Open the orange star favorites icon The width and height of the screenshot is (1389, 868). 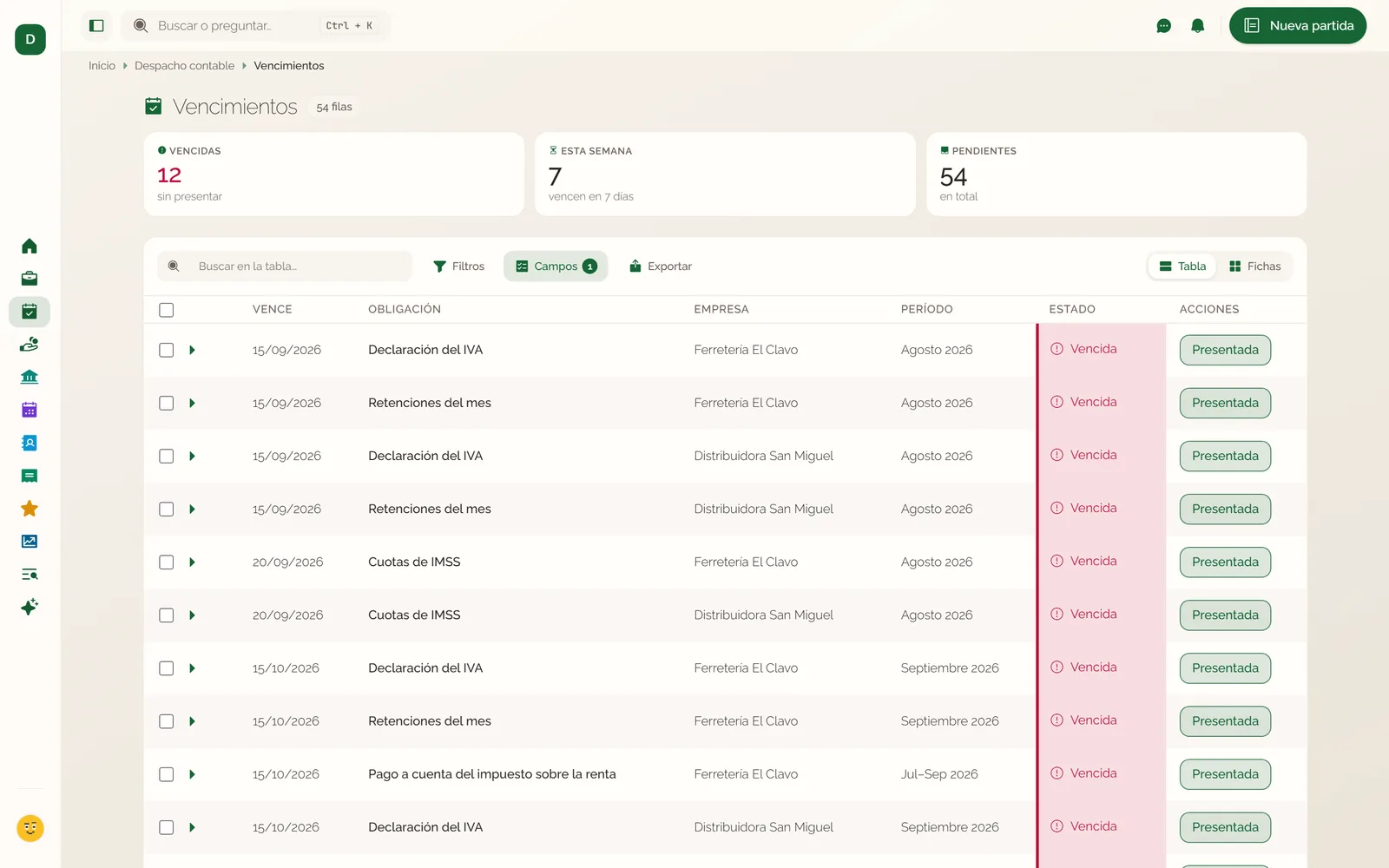(30, 509)
